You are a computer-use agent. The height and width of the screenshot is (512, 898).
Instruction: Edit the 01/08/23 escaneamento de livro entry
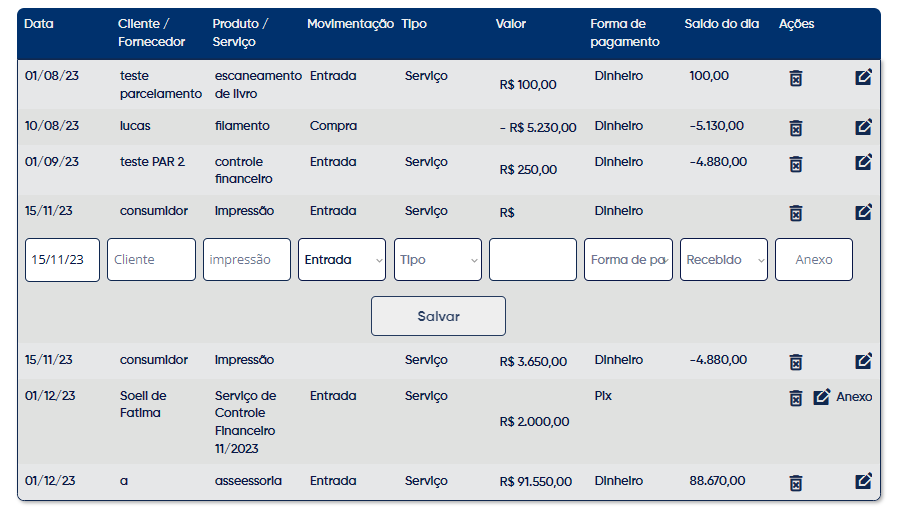[863, 77]
